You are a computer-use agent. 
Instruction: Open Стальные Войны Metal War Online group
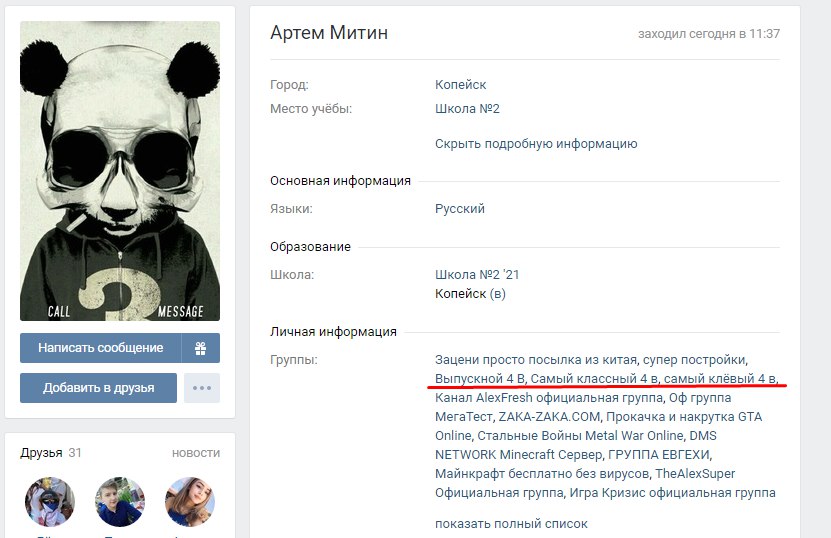580,436
